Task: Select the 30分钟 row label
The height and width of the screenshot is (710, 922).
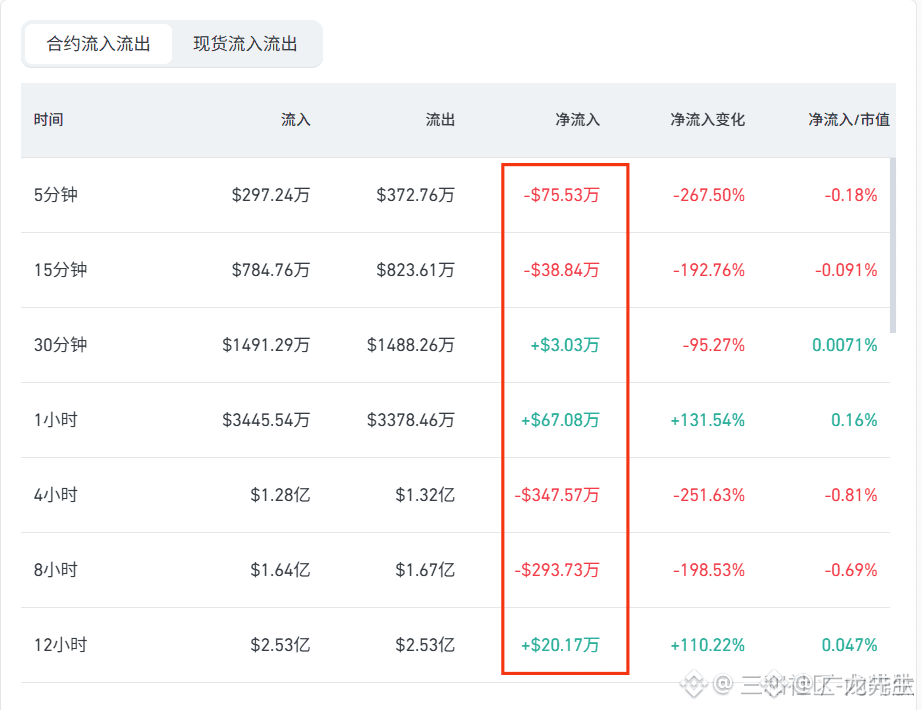Action: [61, 345]
